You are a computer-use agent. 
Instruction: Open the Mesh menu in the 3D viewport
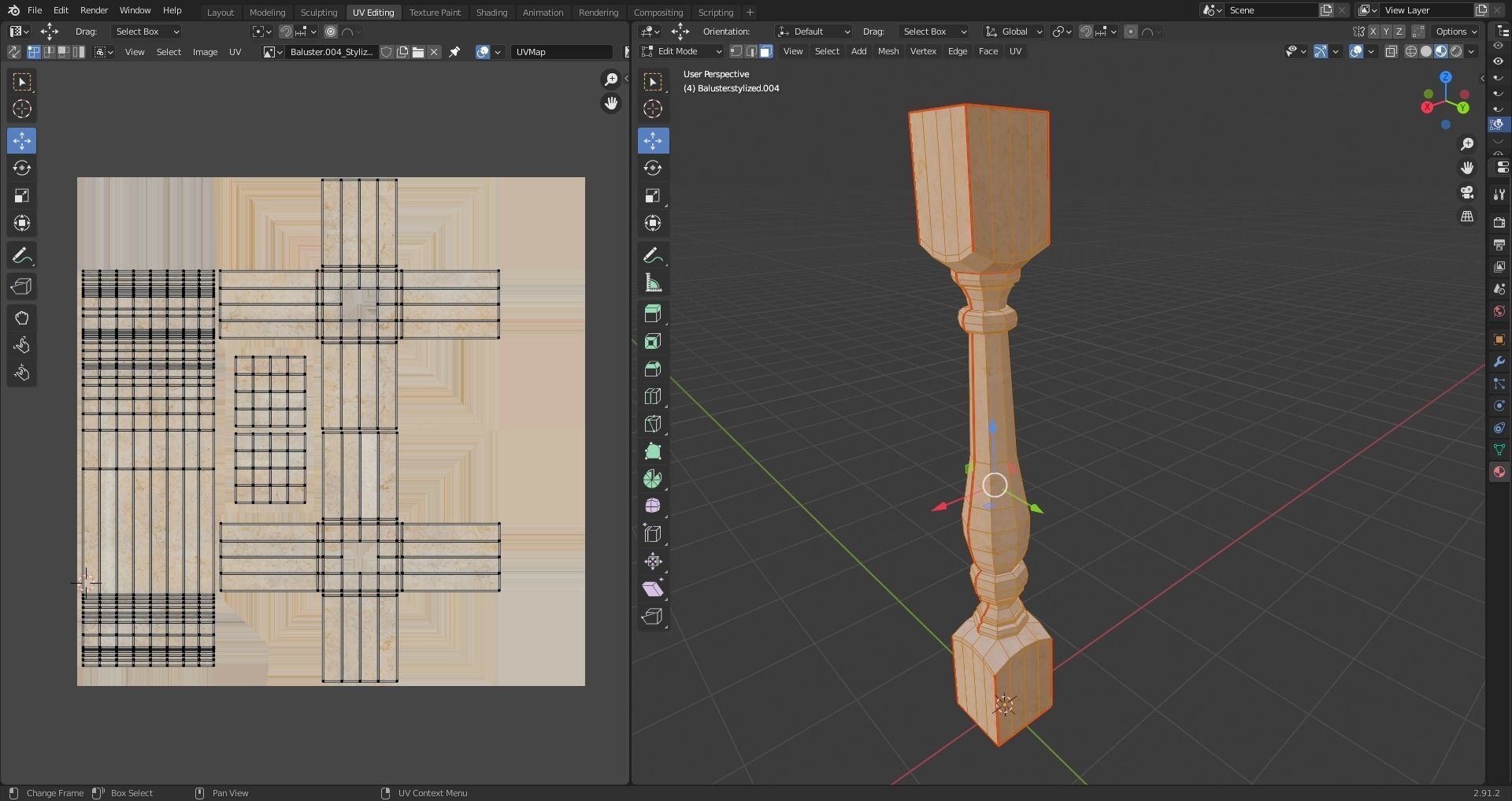[888, 51]
